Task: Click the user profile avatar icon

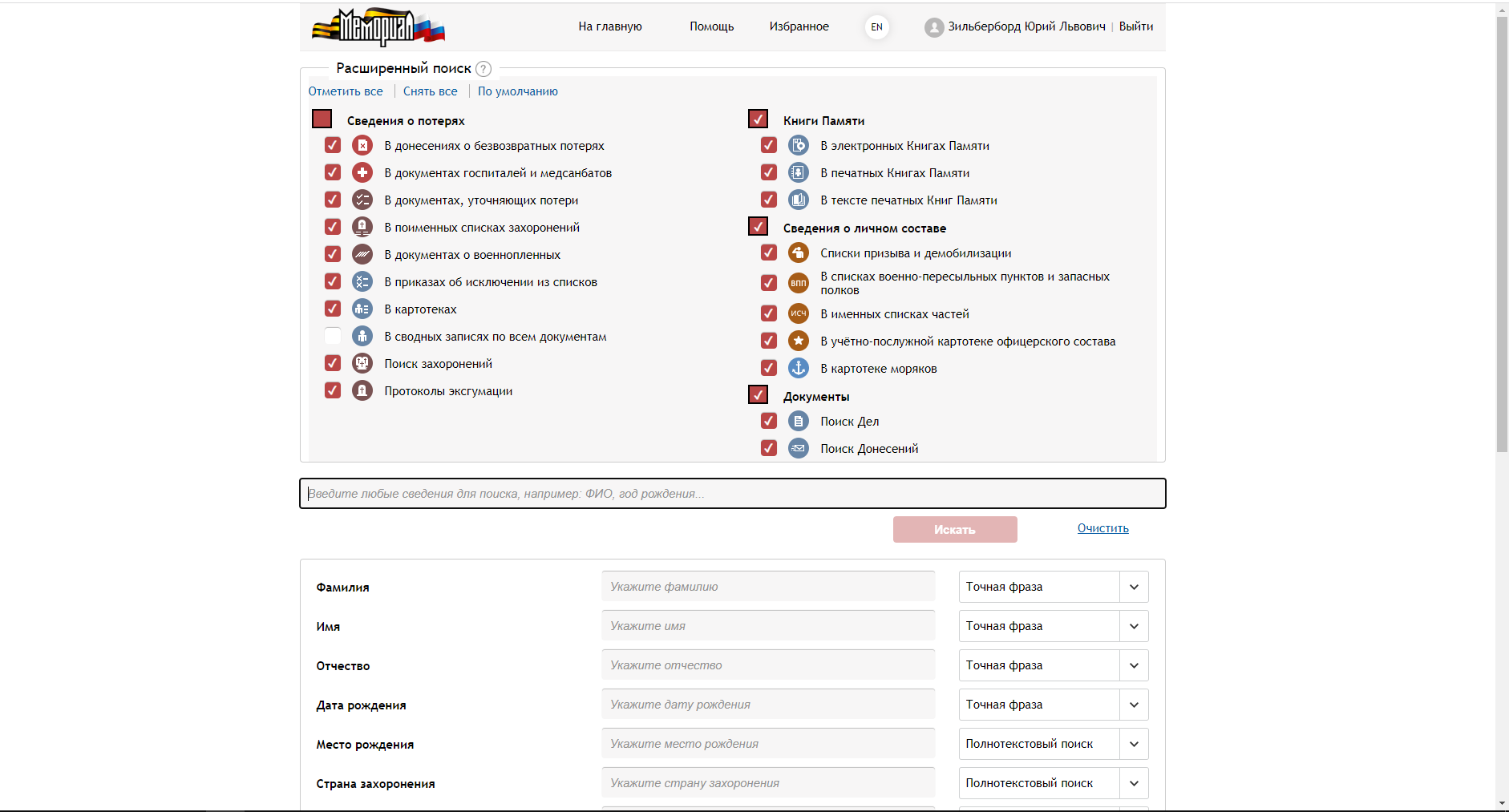Action: [x=933, y=27]
